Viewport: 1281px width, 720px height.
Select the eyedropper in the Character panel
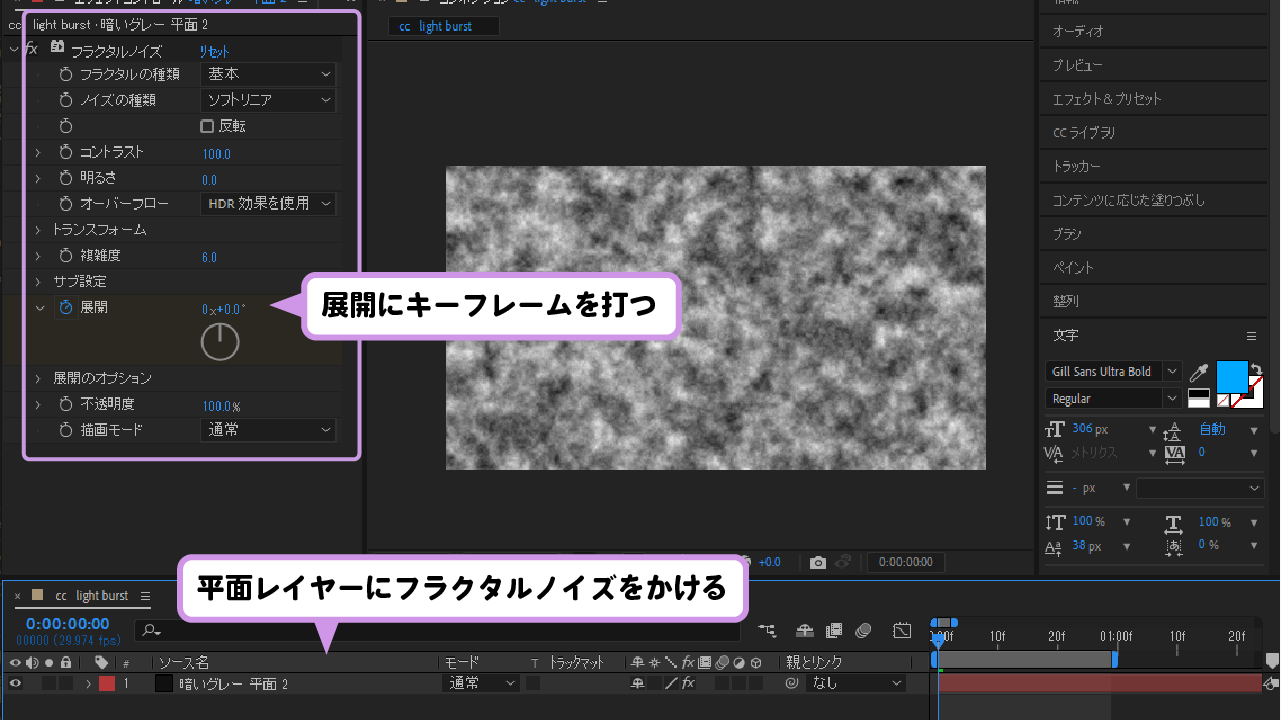1198,371
